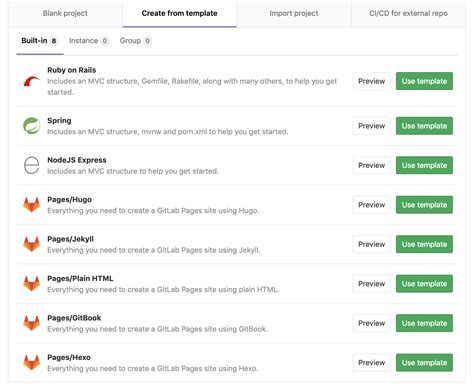
Task: Select the Create from template tab
Action: click(180, 13)
